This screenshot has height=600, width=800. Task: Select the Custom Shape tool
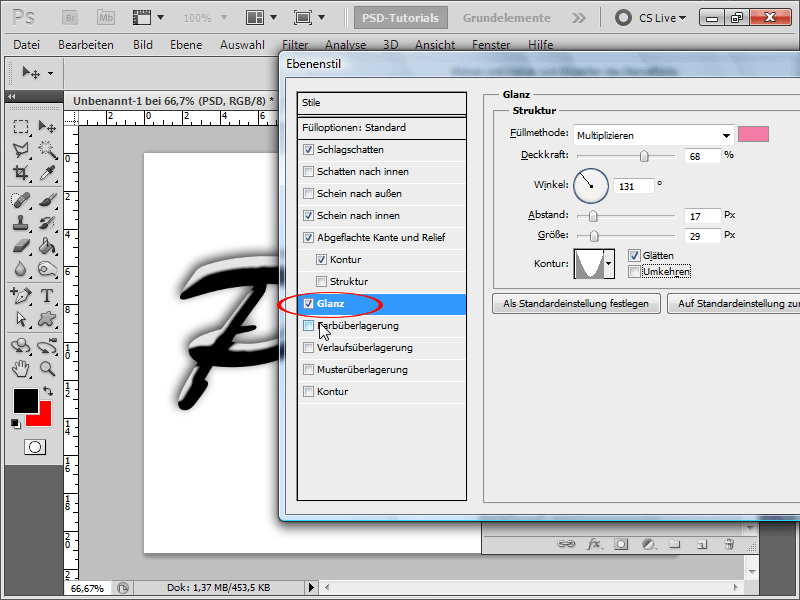pos(47,319)
